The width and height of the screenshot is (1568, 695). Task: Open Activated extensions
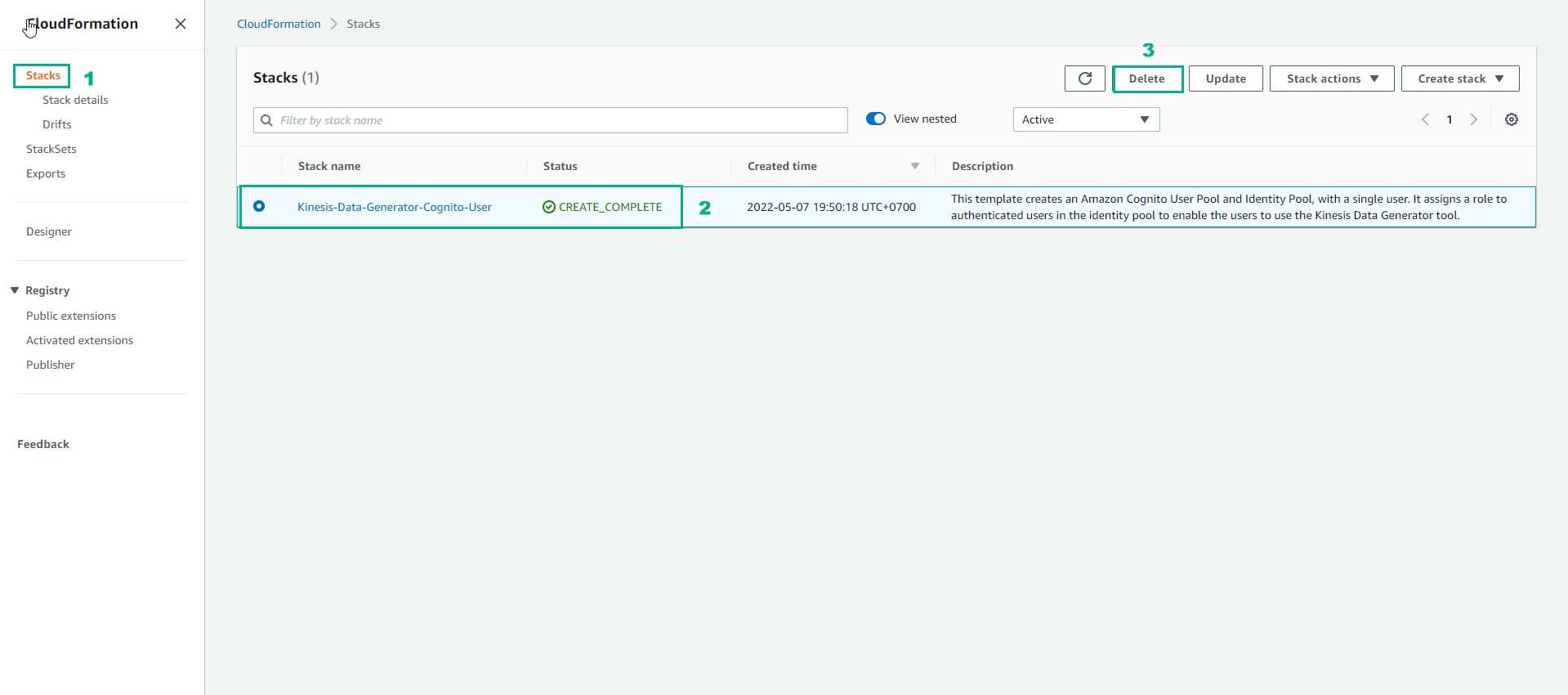coord(79,340)
